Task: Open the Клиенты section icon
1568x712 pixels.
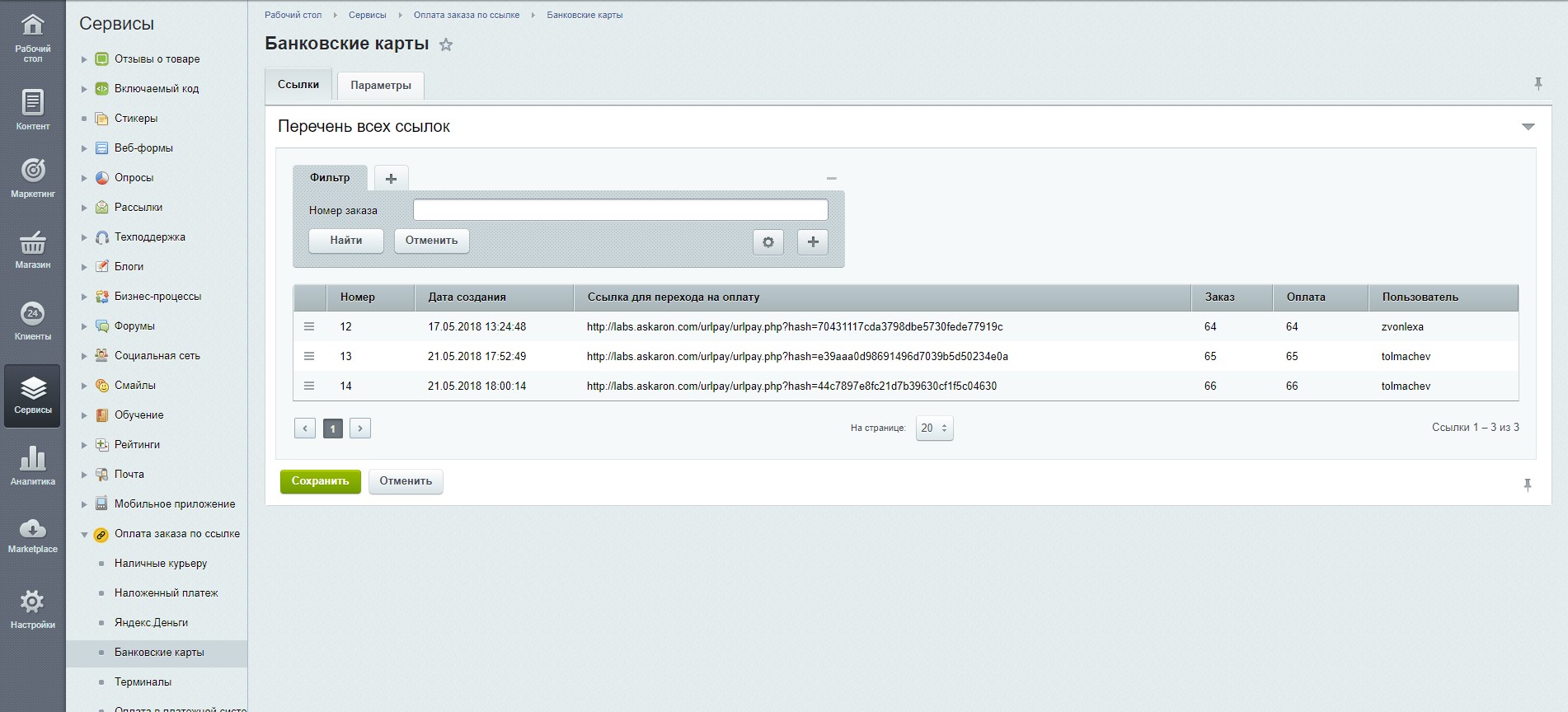Action: [x=32, y=320]
